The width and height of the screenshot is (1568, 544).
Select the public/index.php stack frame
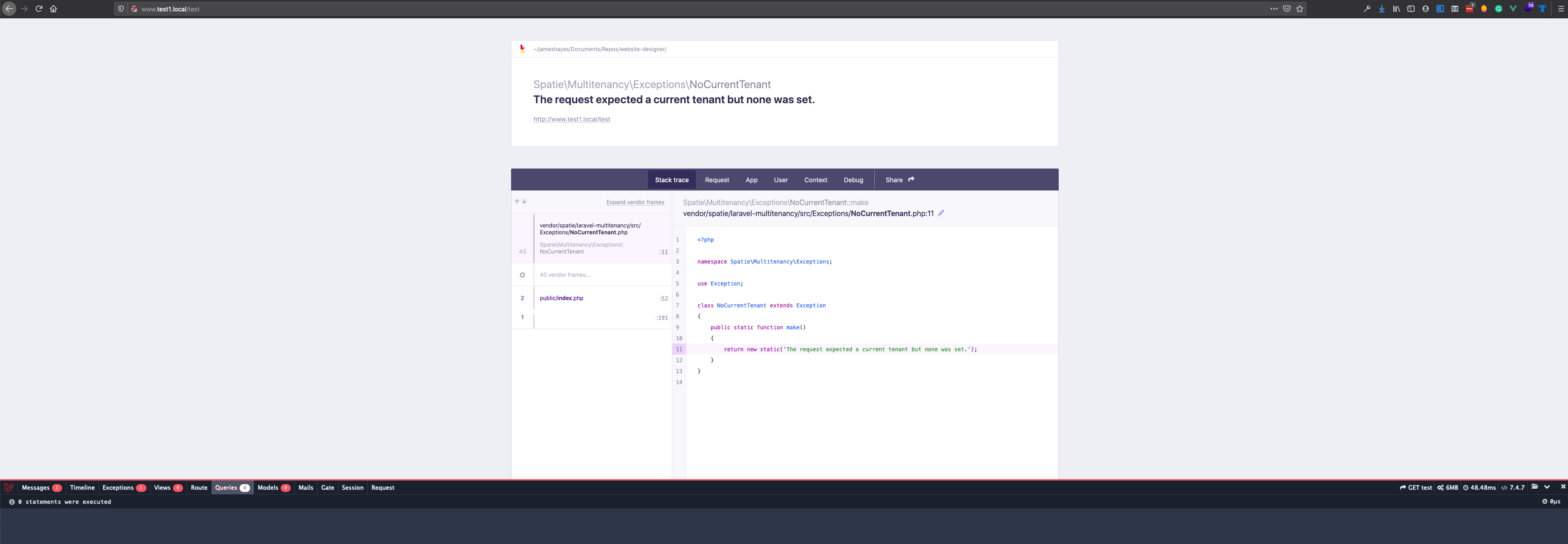561,298
